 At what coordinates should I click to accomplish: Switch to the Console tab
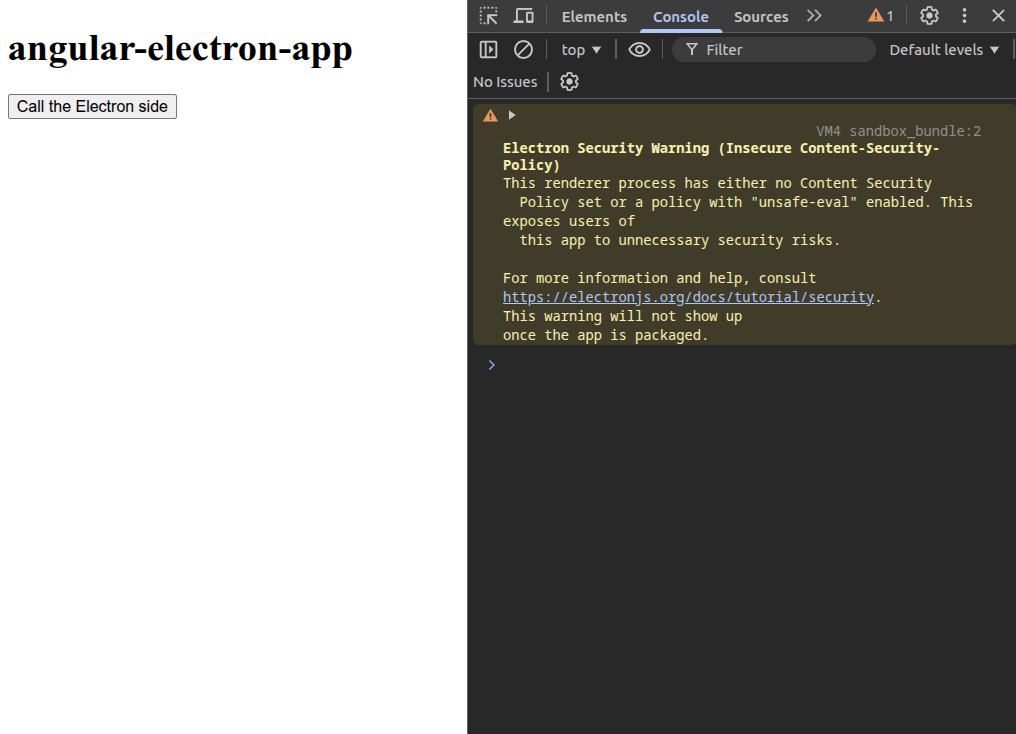(680, 17)
